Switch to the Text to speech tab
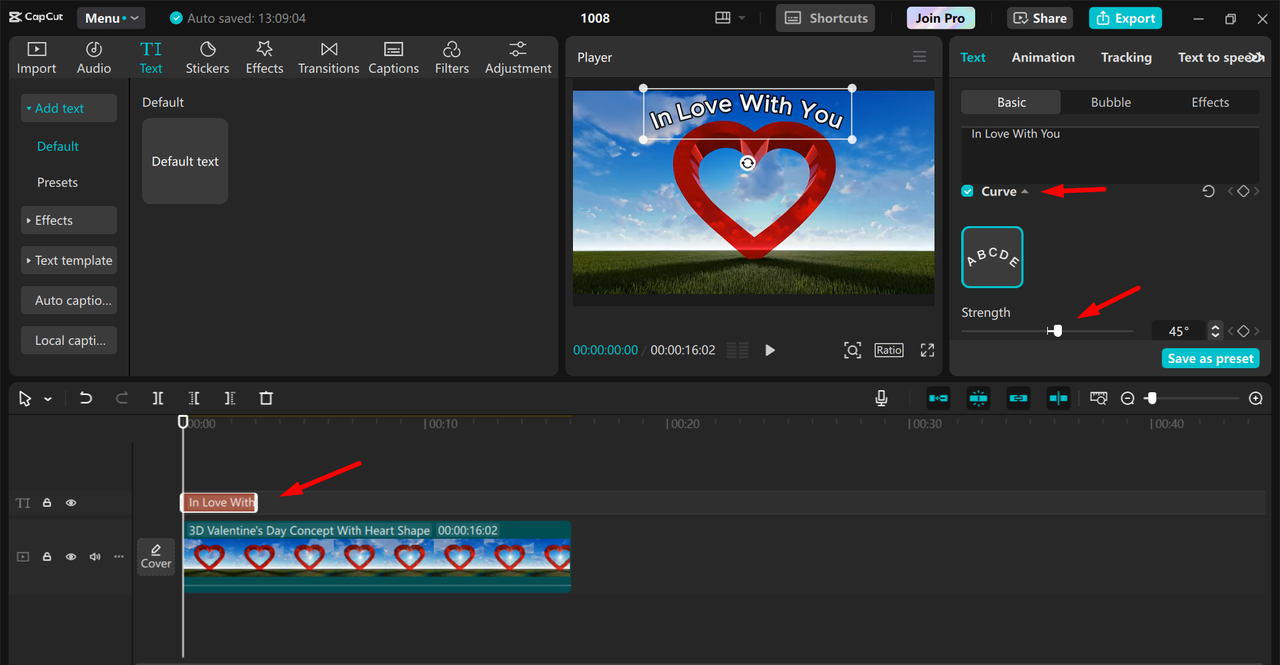 pos(1214,57)
